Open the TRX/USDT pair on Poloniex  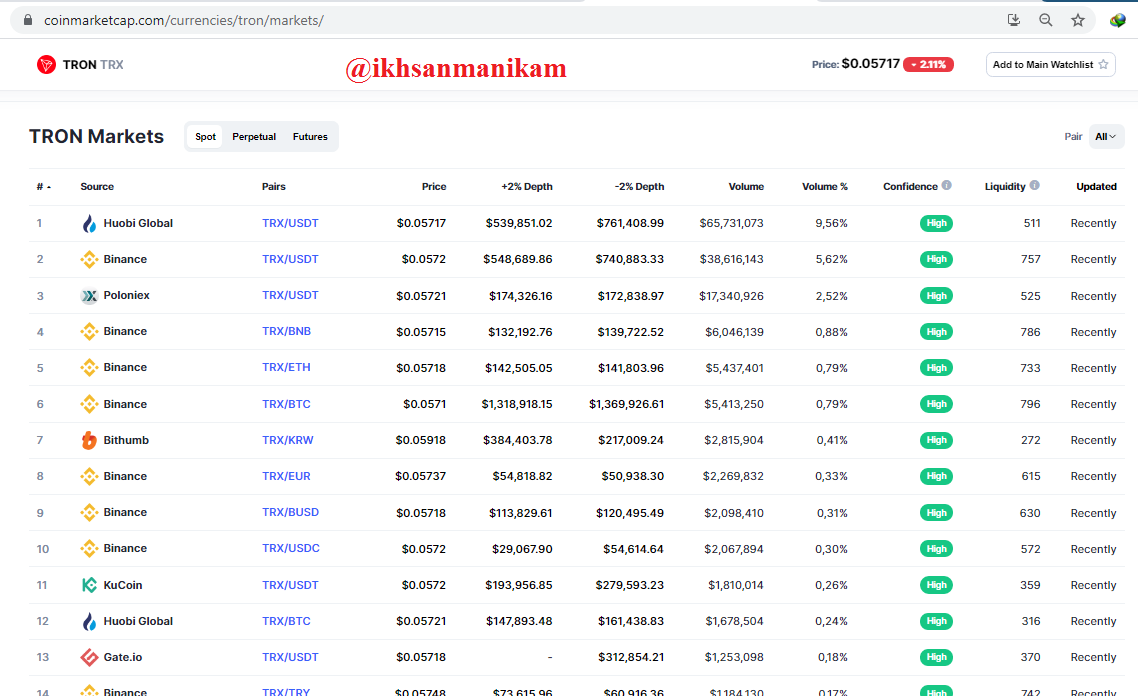click(x=290, y=295)
